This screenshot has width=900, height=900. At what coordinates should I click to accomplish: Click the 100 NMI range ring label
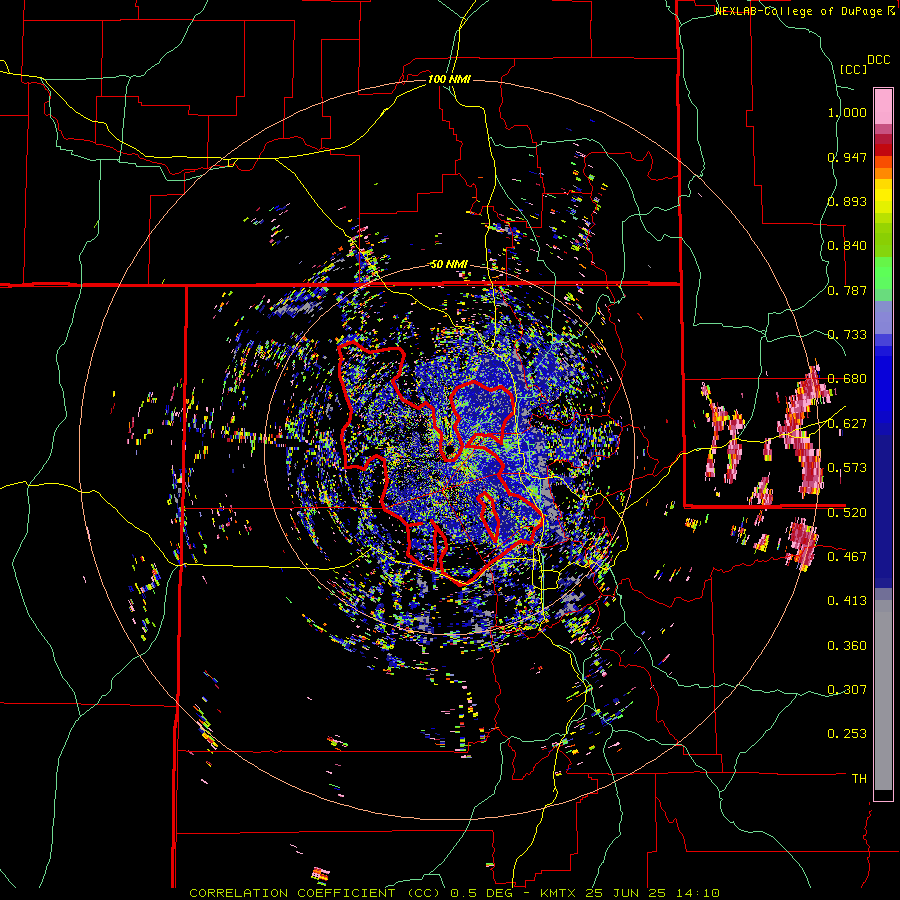pos(449,79)
